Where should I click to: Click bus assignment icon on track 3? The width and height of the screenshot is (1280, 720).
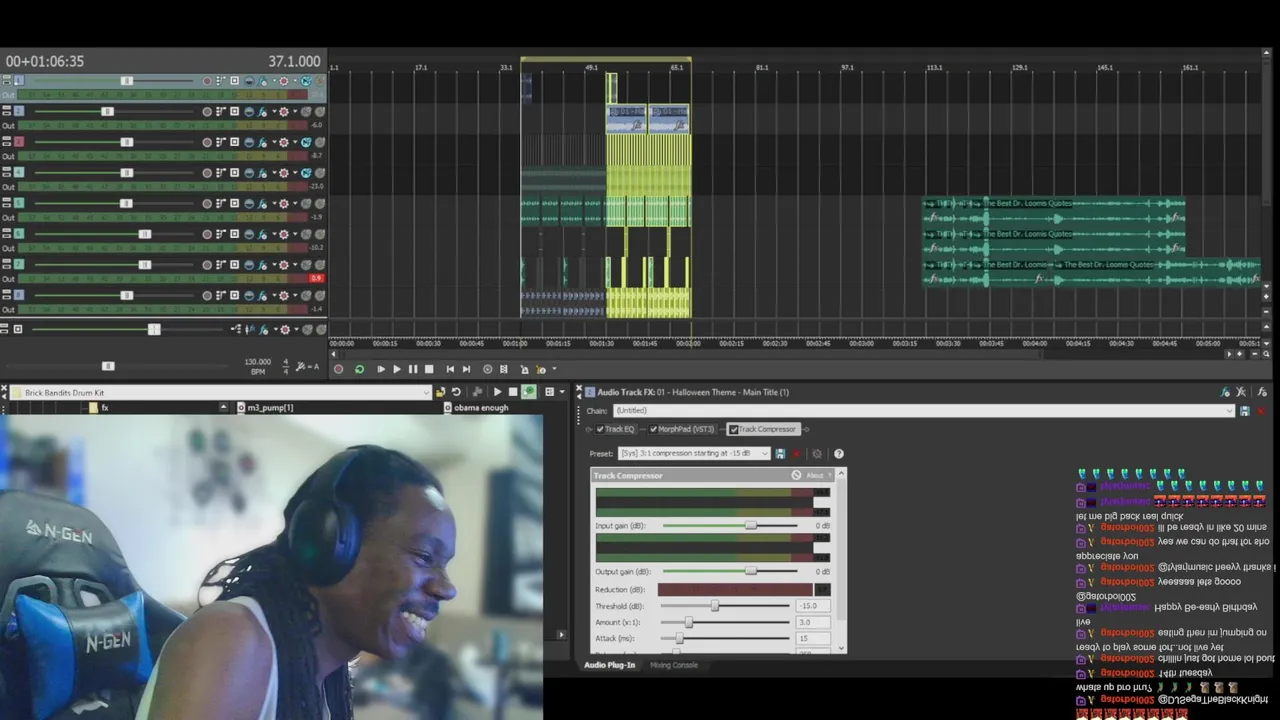221,142
